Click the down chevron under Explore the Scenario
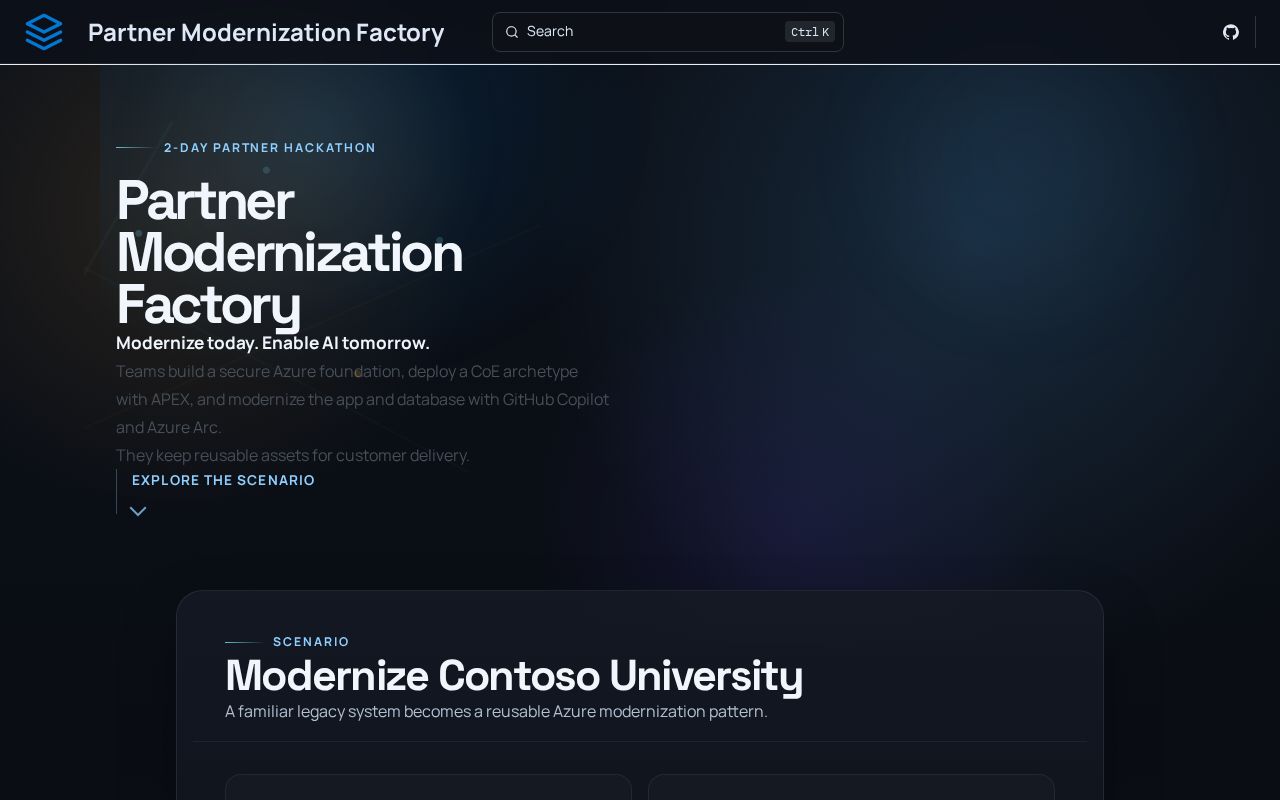The image size is (1280, 800). (138, 511)
